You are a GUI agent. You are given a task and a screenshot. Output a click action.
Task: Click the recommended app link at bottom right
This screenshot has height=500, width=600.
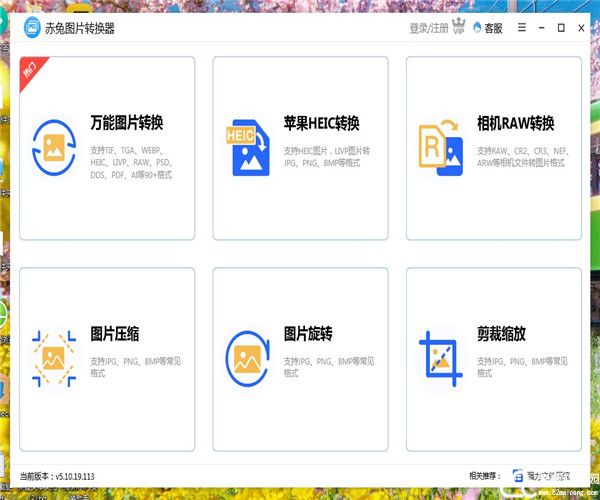coord(546,476)
